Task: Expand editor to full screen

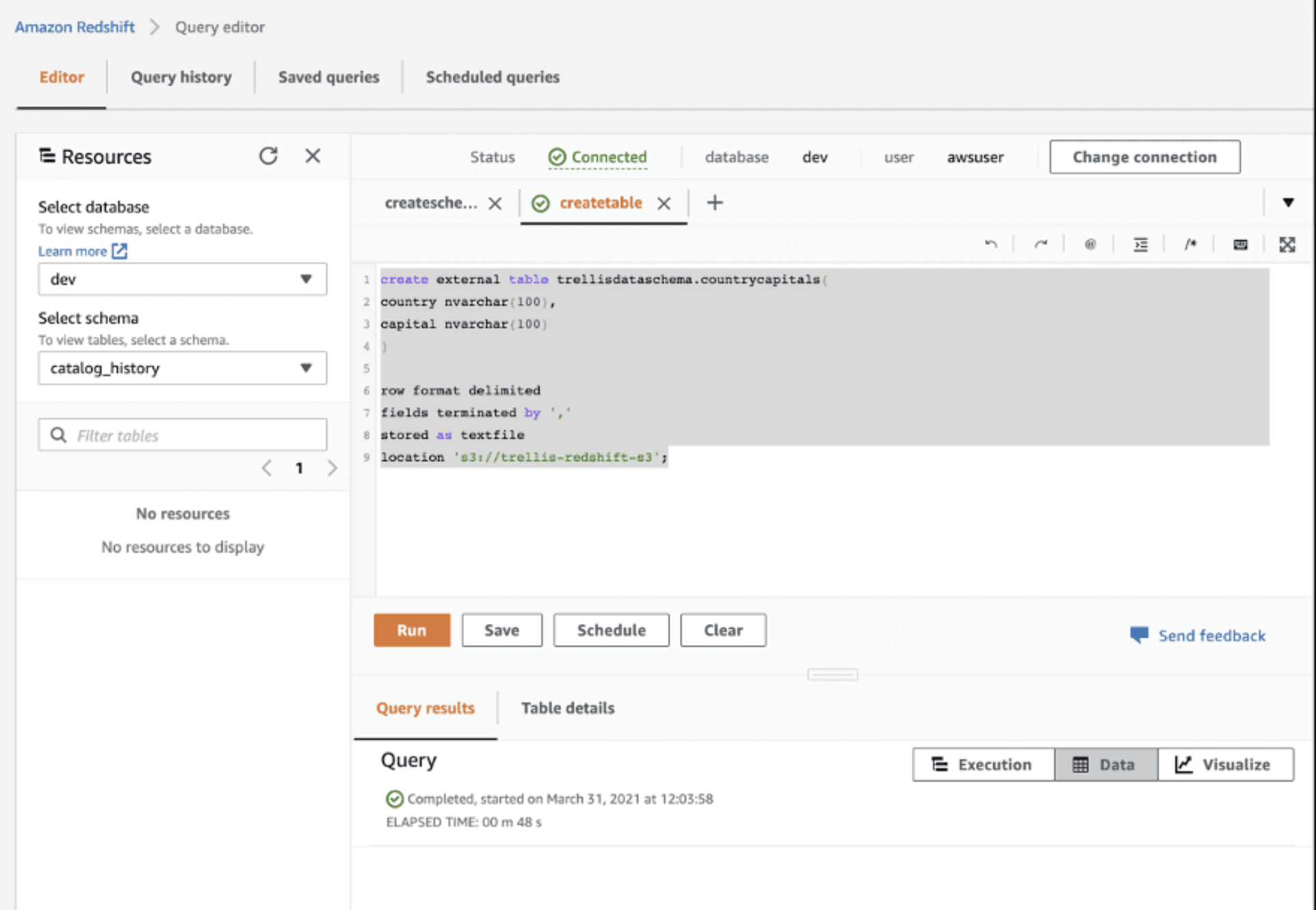Action: click(1287, 244)
